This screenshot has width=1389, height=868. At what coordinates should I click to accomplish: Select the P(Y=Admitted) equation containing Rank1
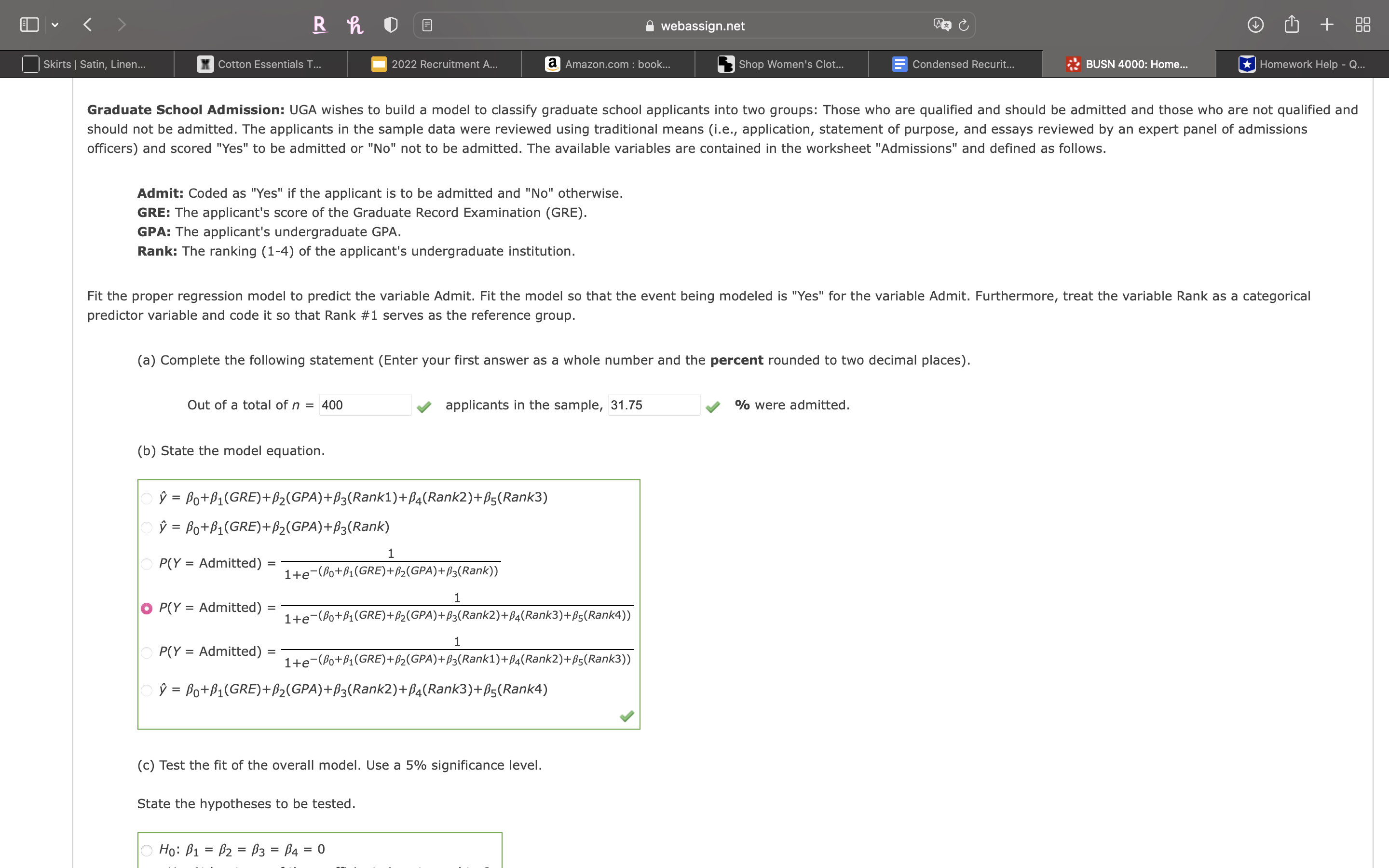(x=147, y=652)
